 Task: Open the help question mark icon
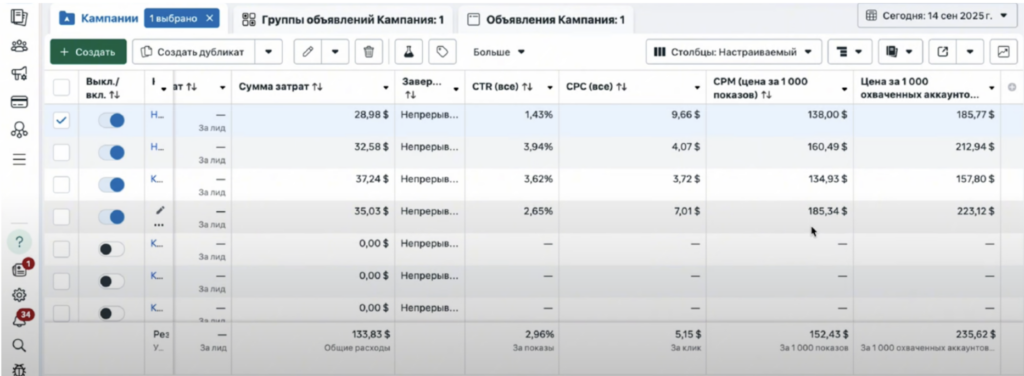pos(19,242)
